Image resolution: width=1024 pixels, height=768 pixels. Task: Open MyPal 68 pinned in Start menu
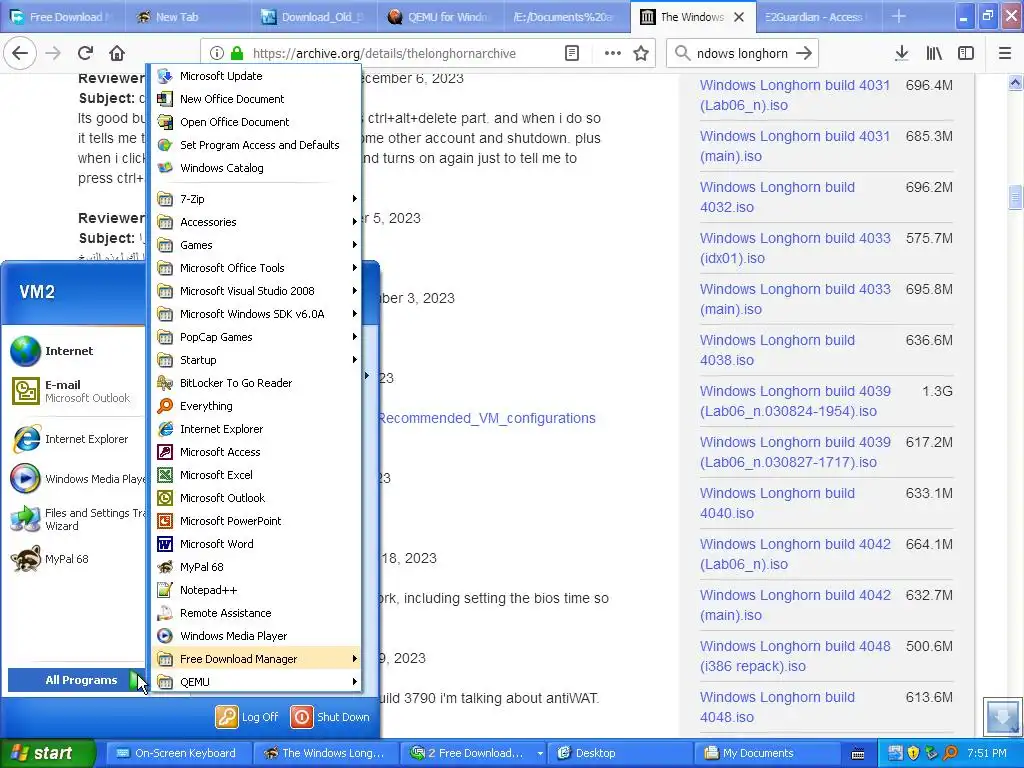click(x=75, y=559)
